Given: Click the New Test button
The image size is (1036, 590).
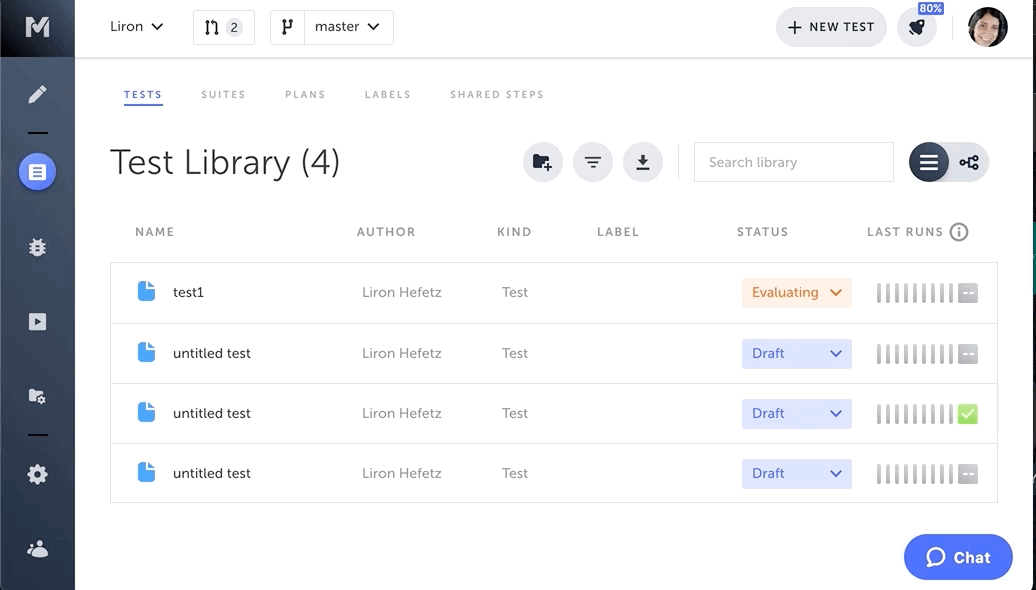Looking at the screenshot, I should click(831, 27).
